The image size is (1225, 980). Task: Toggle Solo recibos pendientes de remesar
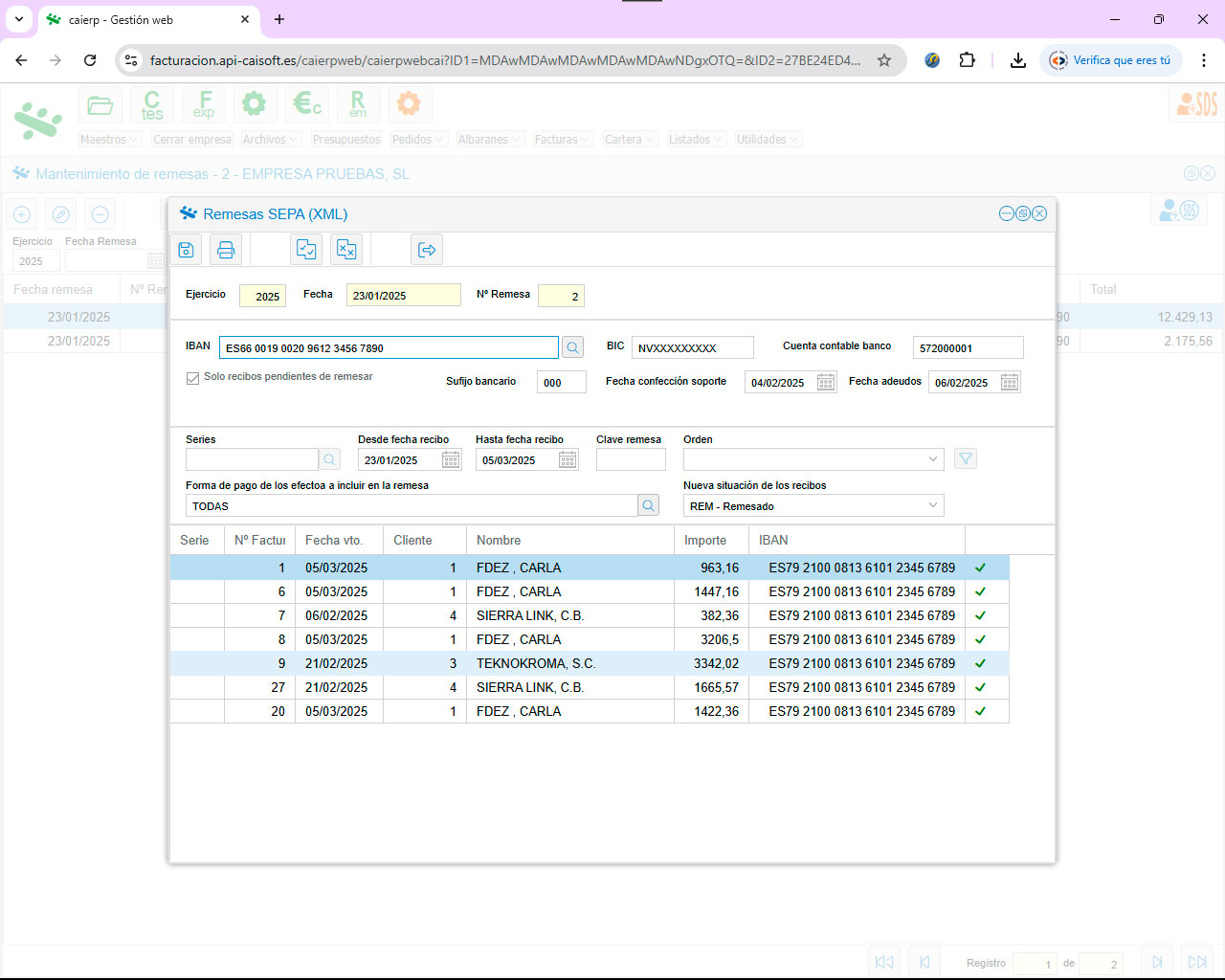pyautogui.click(x=192, y=378)
